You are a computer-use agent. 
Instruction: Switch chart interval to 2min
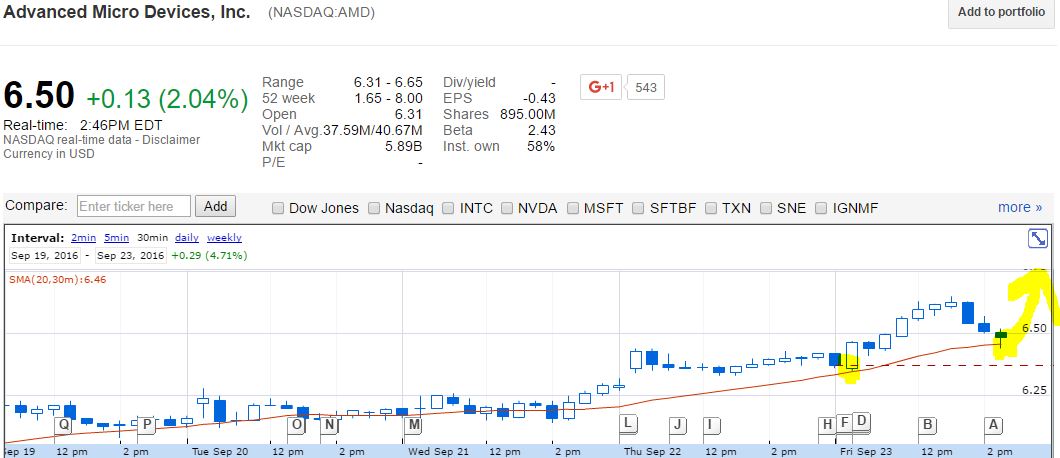pyautogui.click(x=84, y=238)
